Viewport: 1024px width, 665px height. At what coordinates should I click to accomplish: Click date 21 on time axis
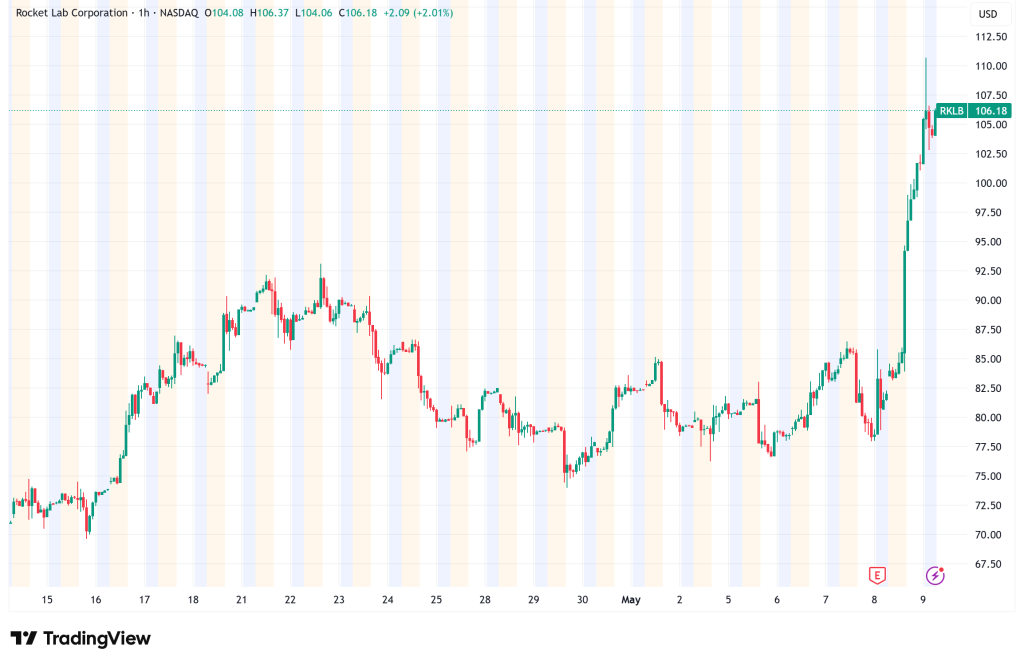coord(242,600)
